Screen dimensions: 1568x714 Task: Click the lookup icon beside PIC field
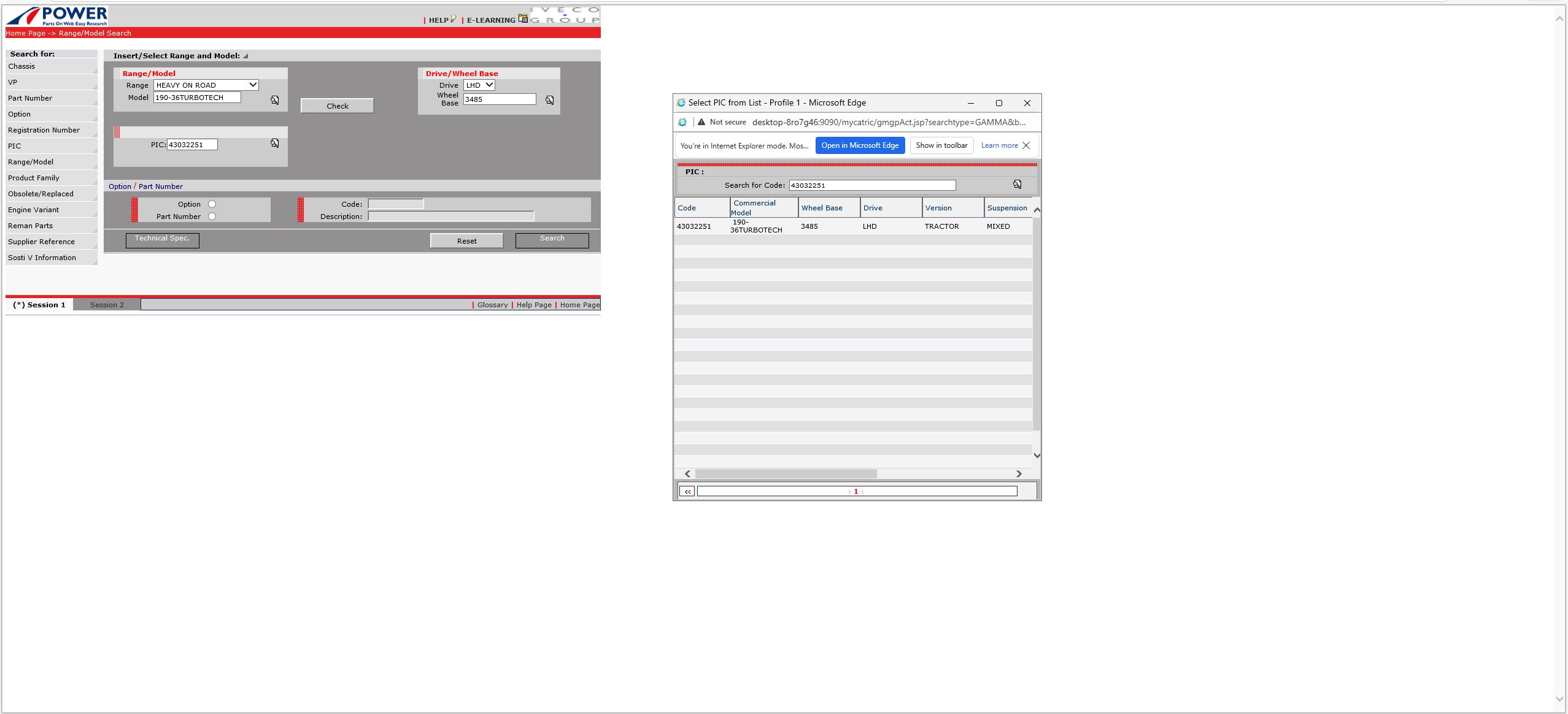275,143
